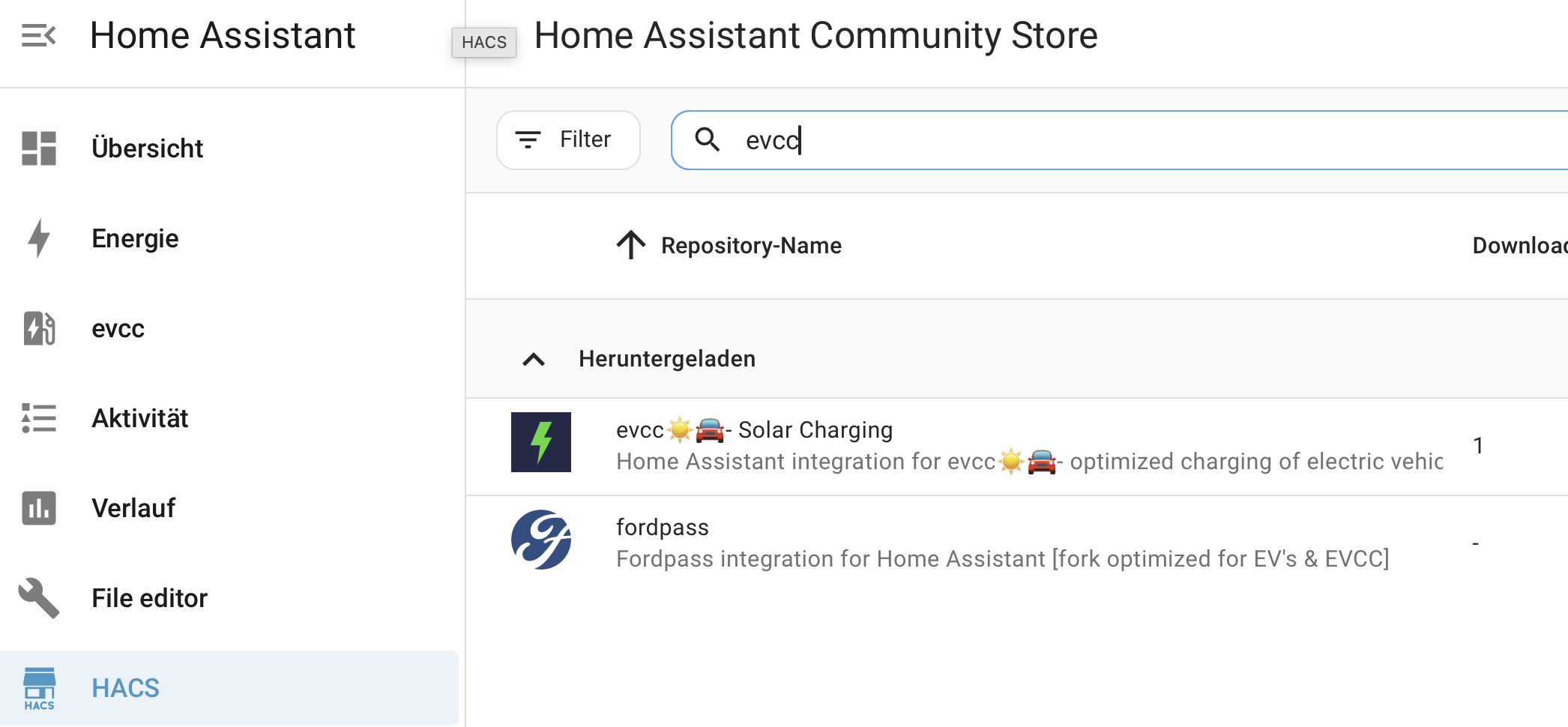
Task: Click the Verlauf chart icon
Action: point(39,508)
